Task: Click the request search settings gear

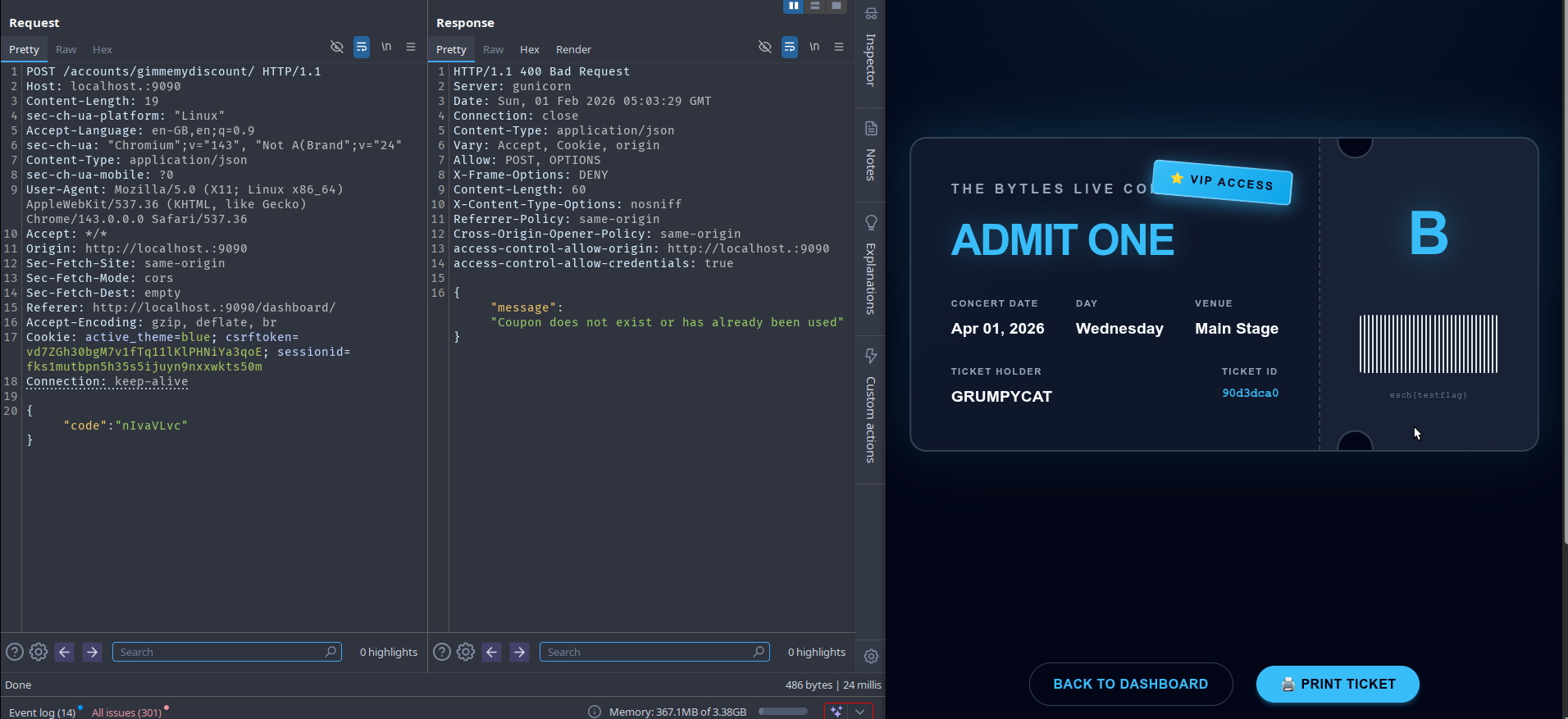Action: 39,652
